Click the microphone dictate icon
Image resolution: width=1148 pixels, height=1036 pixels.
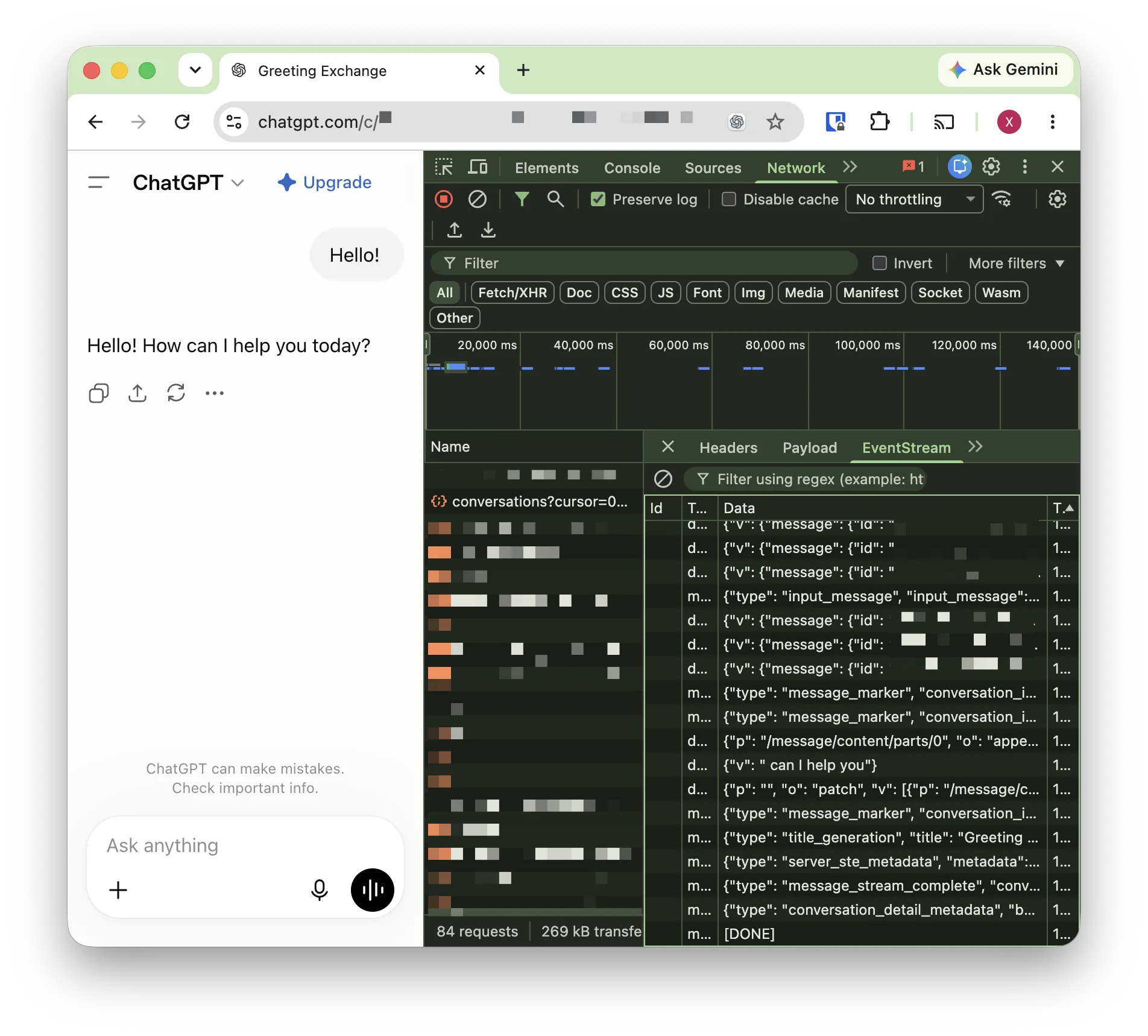coord(320,890)
